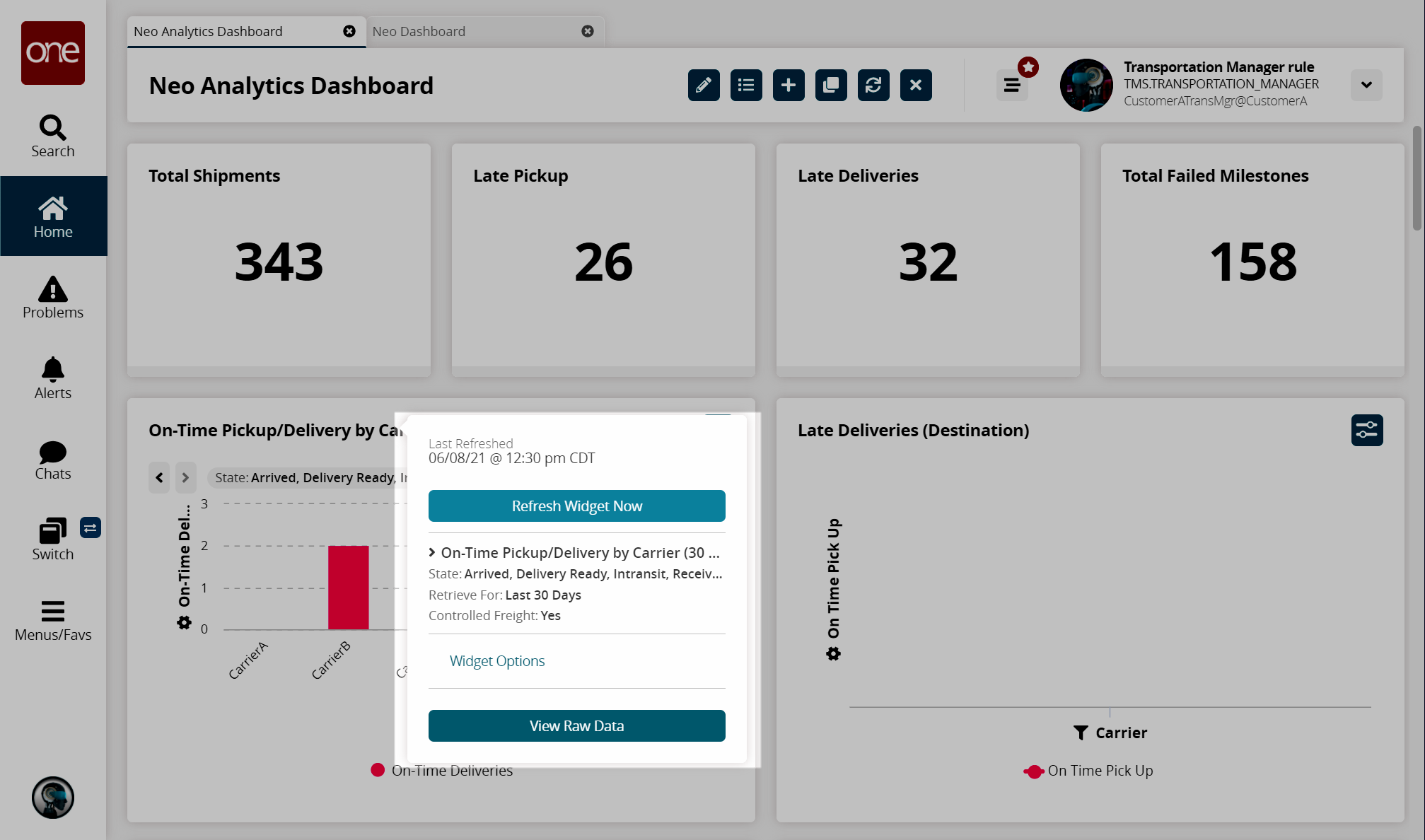This screenshot has width=1425, height=840.
Task: Click the View Raw Data button
Action: [x=576, y=725]
